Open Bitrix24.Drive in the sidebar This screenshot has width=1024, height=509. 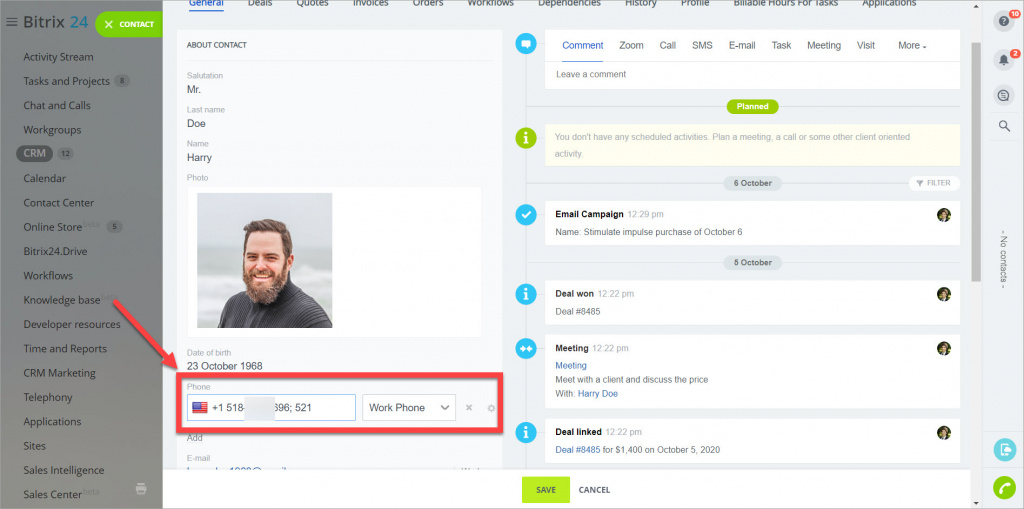[55, 251]
